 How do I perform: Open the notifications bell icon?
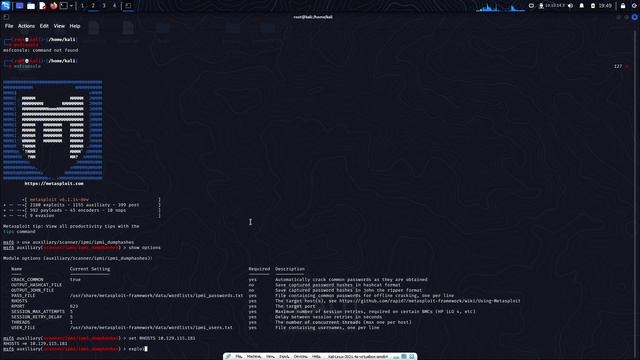(582, 6)
